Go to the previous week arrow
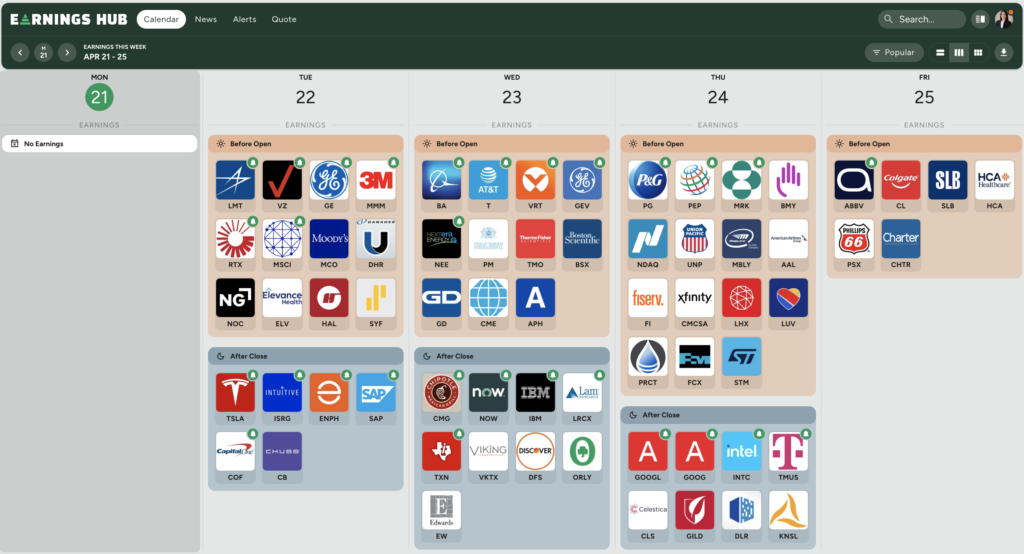The image size is (1024, 554). [20, 52]
